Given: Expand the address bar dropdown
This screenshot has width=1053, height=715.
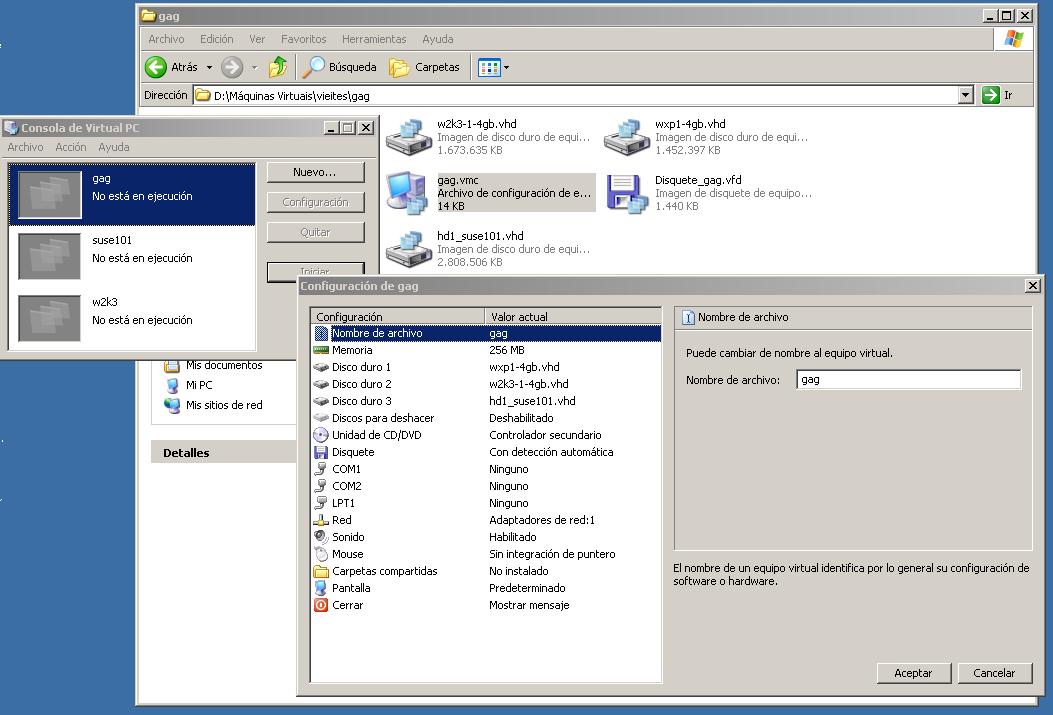Looking at the screenshot, I should pos(965,95).
